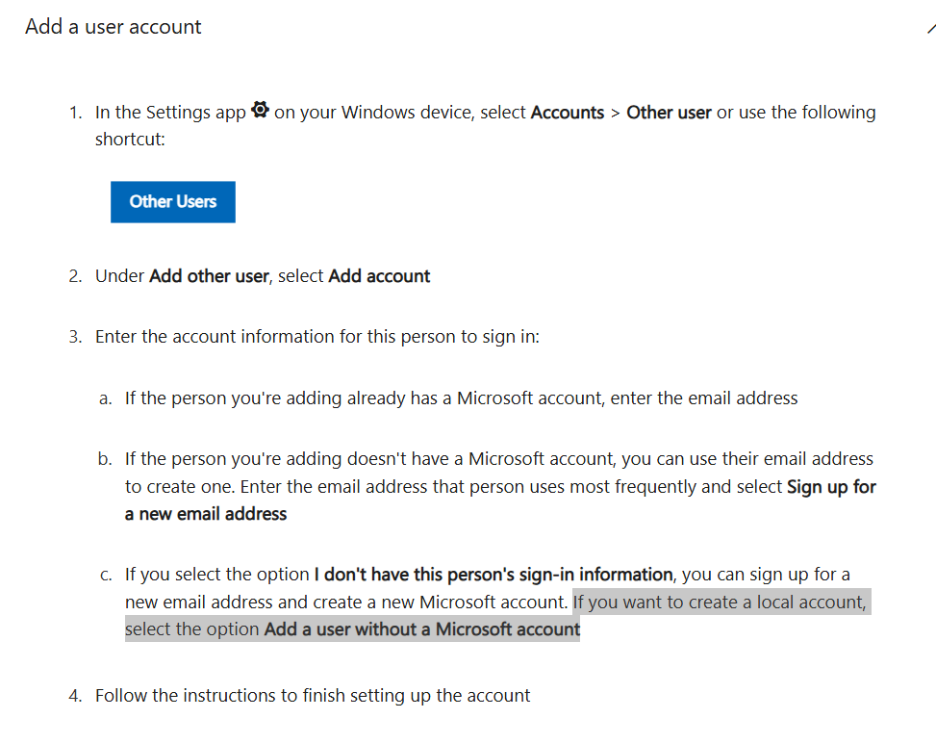Viewport: 936px width, 744px height.
Task: Click the bold Other user text
Action: pos(669,112)
